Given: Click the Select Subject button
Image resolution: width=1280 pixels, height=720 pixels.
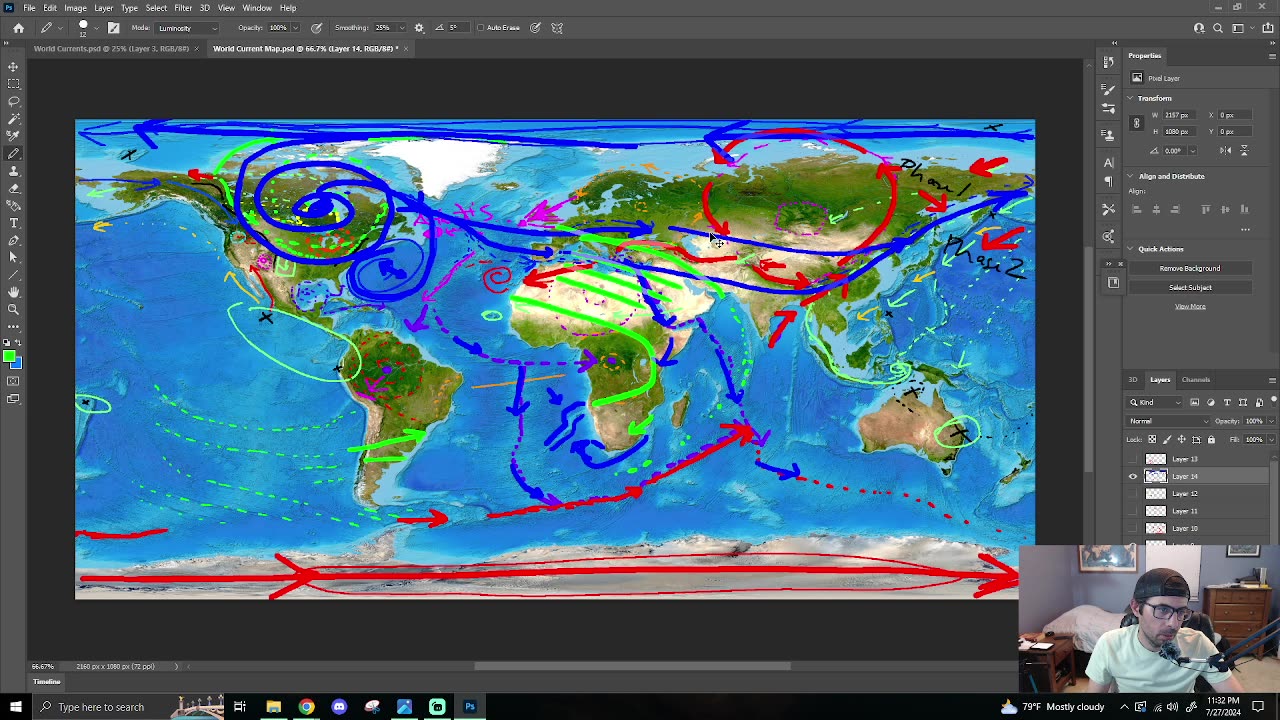Looking at the screenshot, I should click(1190, 287).
